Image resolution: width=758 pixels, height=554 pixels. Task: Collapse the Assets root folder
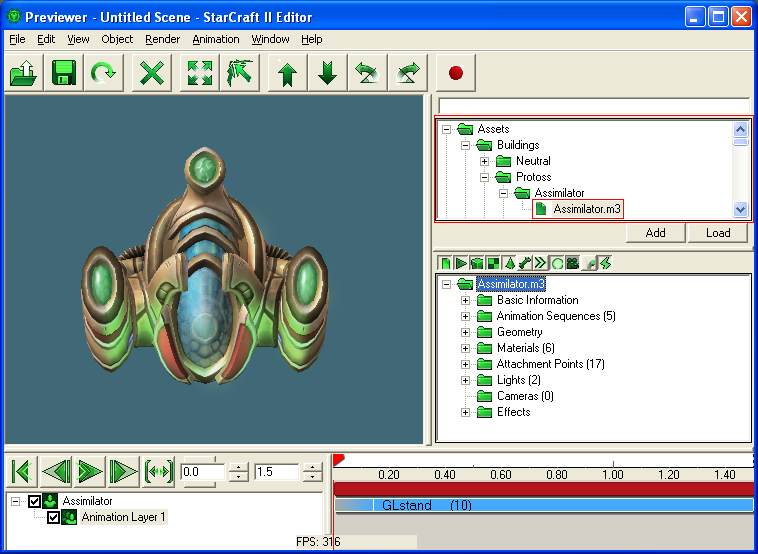point(446,129)
